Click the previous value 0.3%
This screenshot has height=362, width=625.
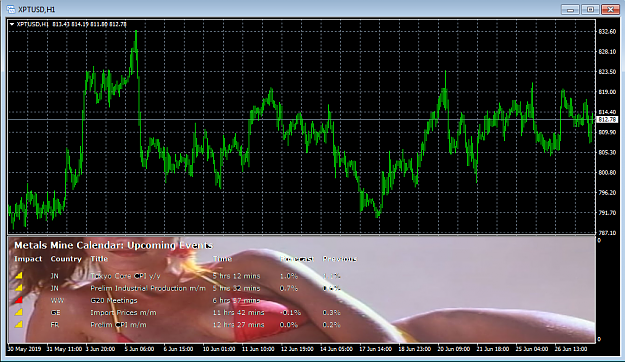331,313
